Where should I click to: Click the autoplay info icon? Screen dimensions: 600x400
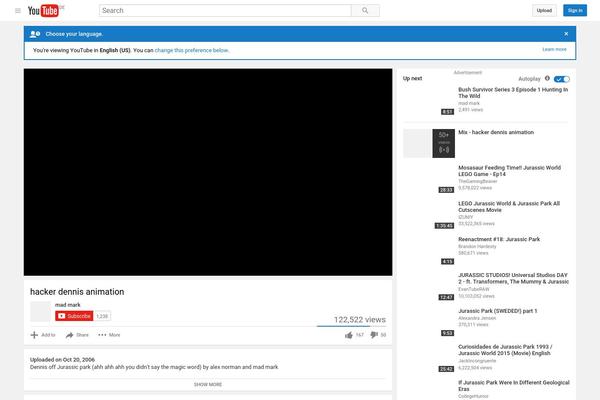547,78
